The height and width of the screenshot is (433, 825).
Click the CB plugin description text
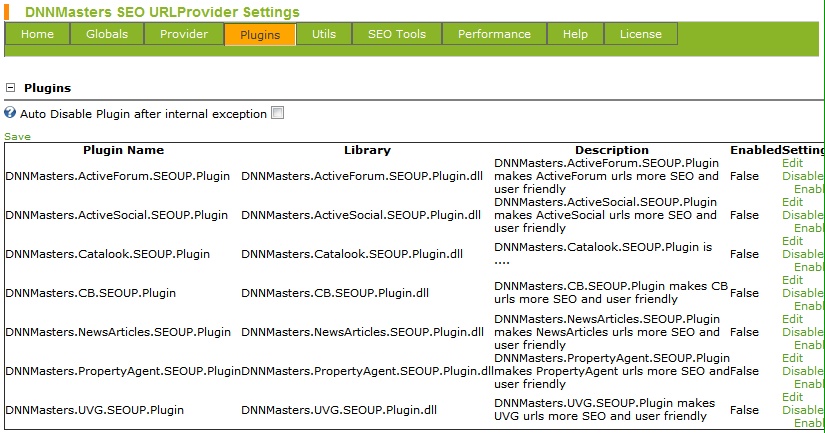tap(611, 293)
